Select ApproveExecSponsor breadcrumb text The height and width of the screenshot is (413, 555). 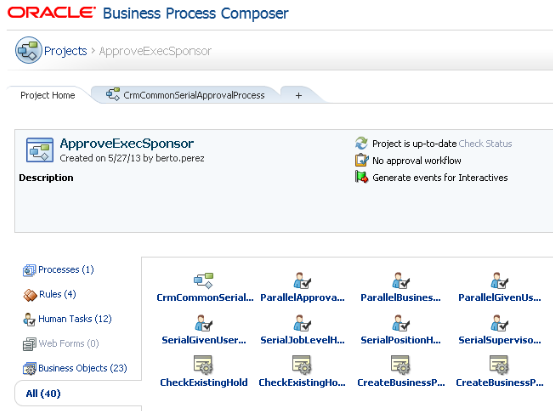[x=155, y=51]
